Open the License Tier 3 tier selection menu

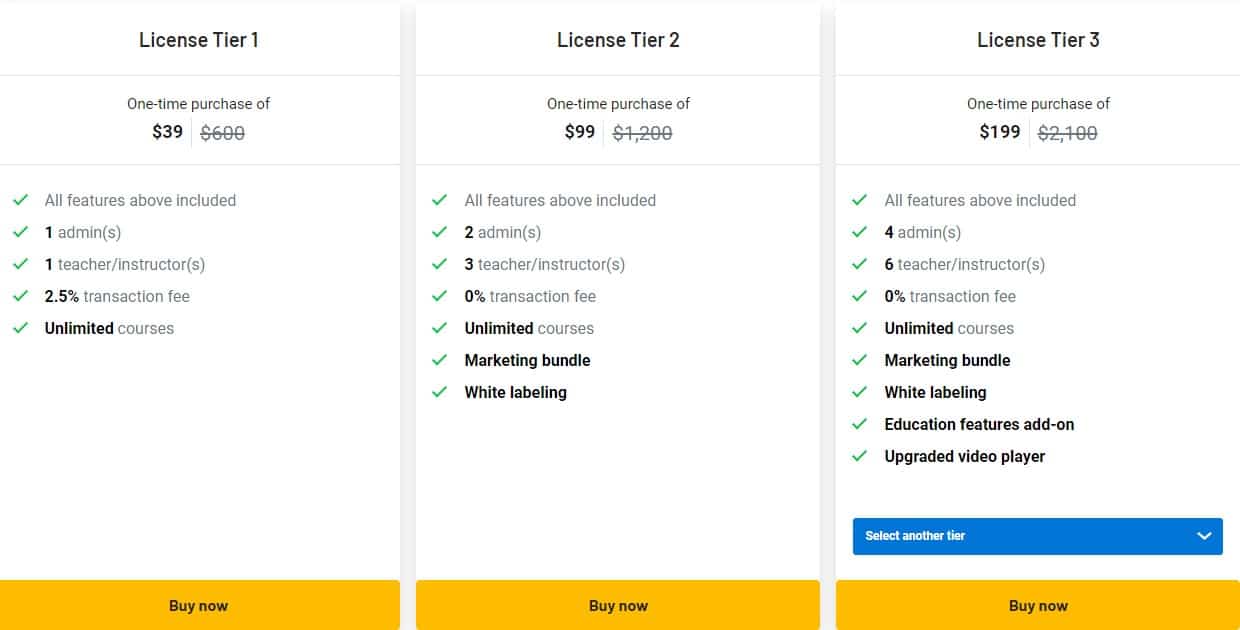click(x=1037, y=536)
